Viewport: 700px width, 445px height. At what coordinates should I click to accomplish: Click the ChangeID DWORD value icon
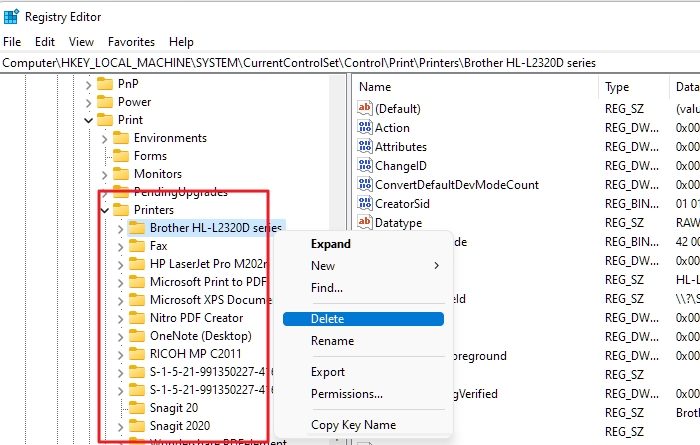(365, 165)
